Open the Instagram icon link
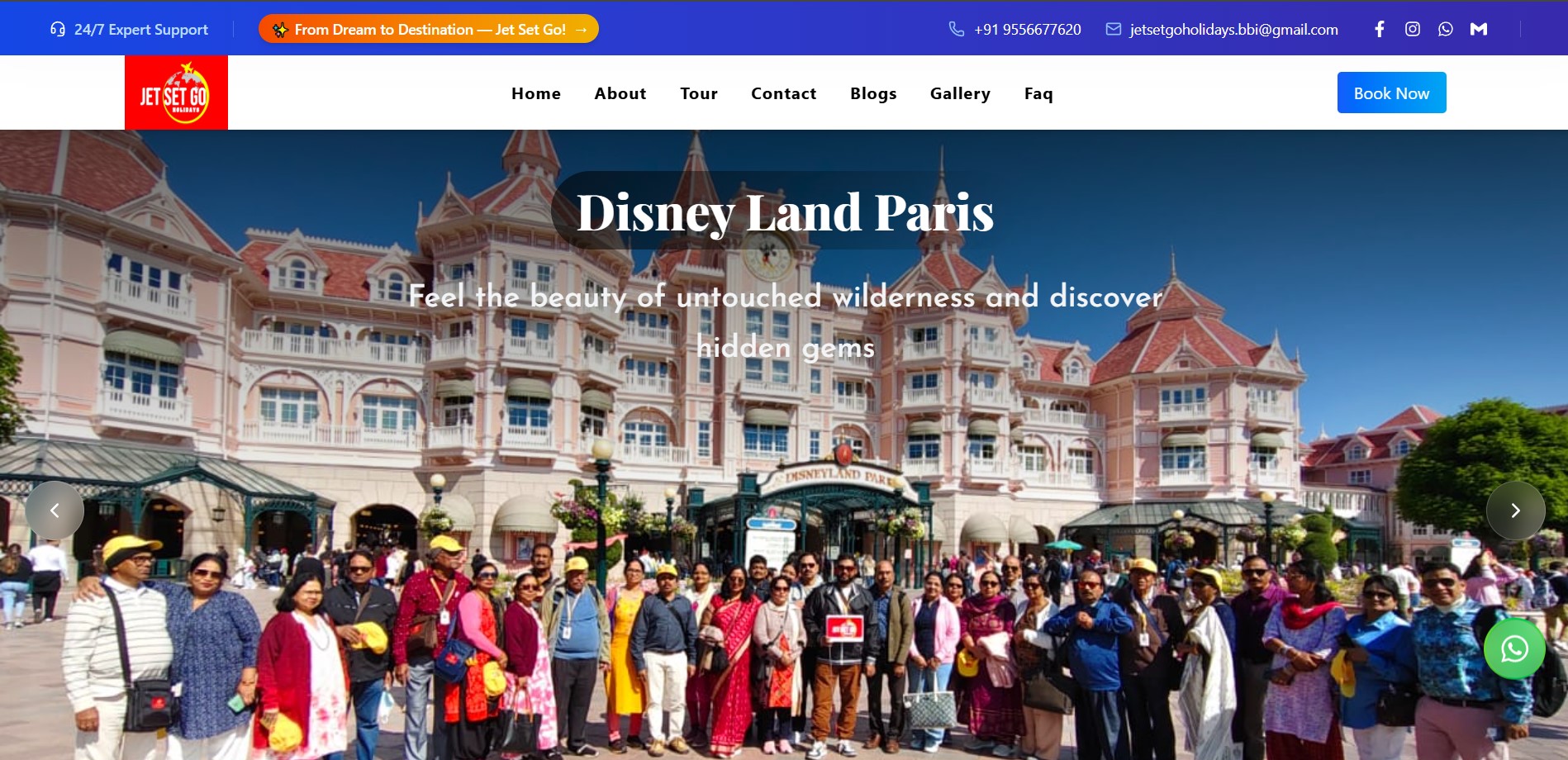Viewport: 1568px width, 760px height. [x=1413, y=29]
